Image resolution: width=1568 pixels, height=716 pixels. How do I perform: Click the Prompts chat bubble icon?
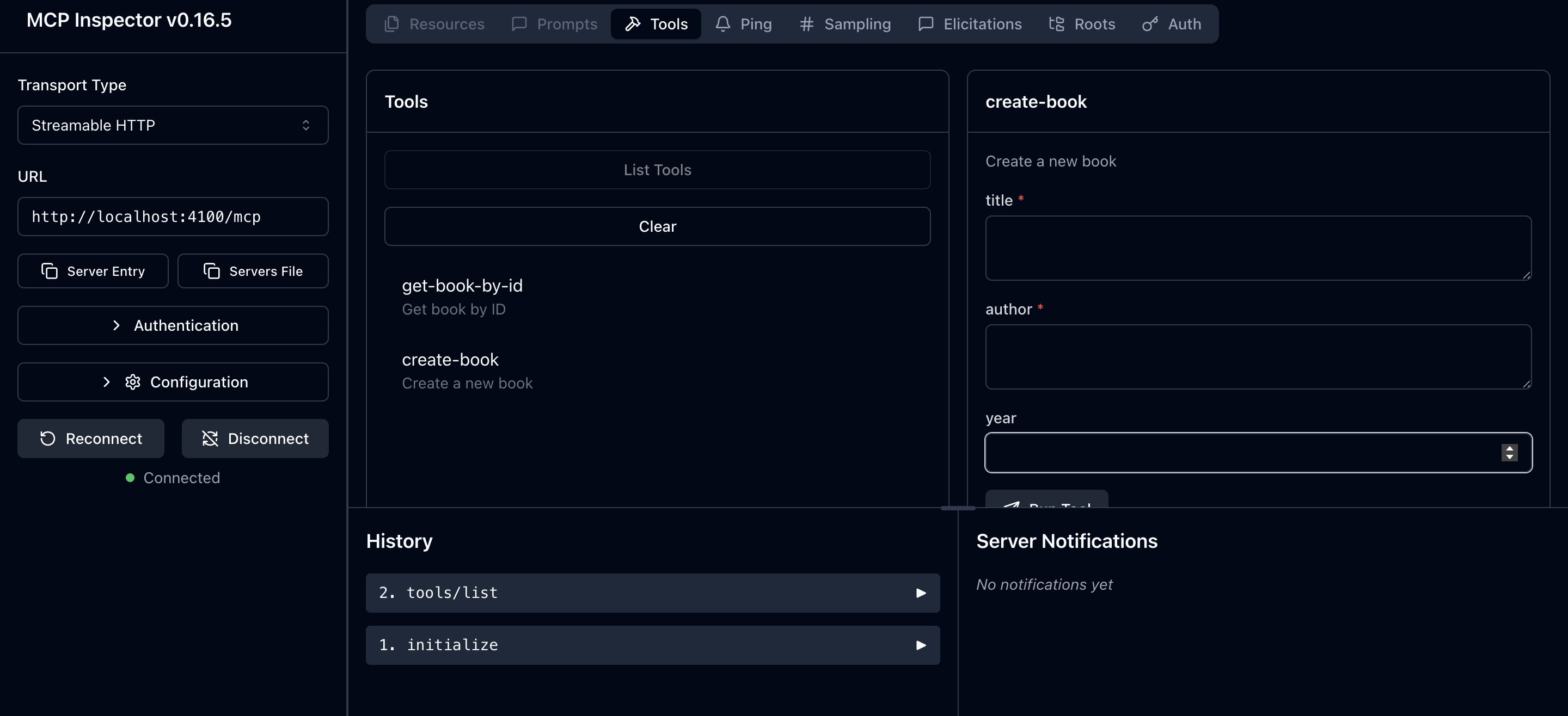click(x=519, y=24)
